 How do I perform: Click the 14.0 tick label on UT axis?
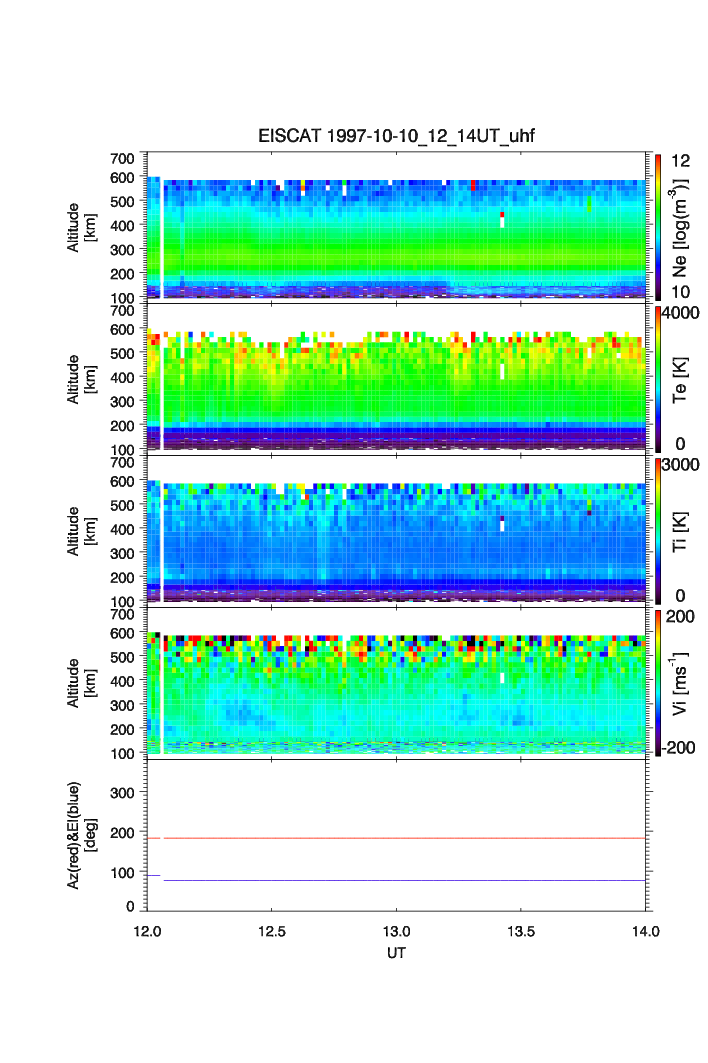coord(646,931)
